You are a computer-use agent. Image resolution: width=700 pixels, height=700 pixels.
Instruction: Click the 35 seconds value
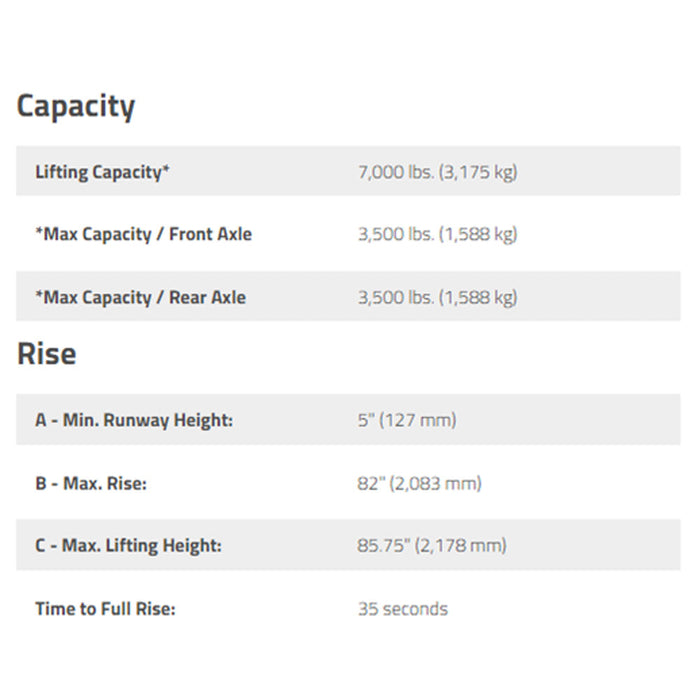(x=403, y=609)
